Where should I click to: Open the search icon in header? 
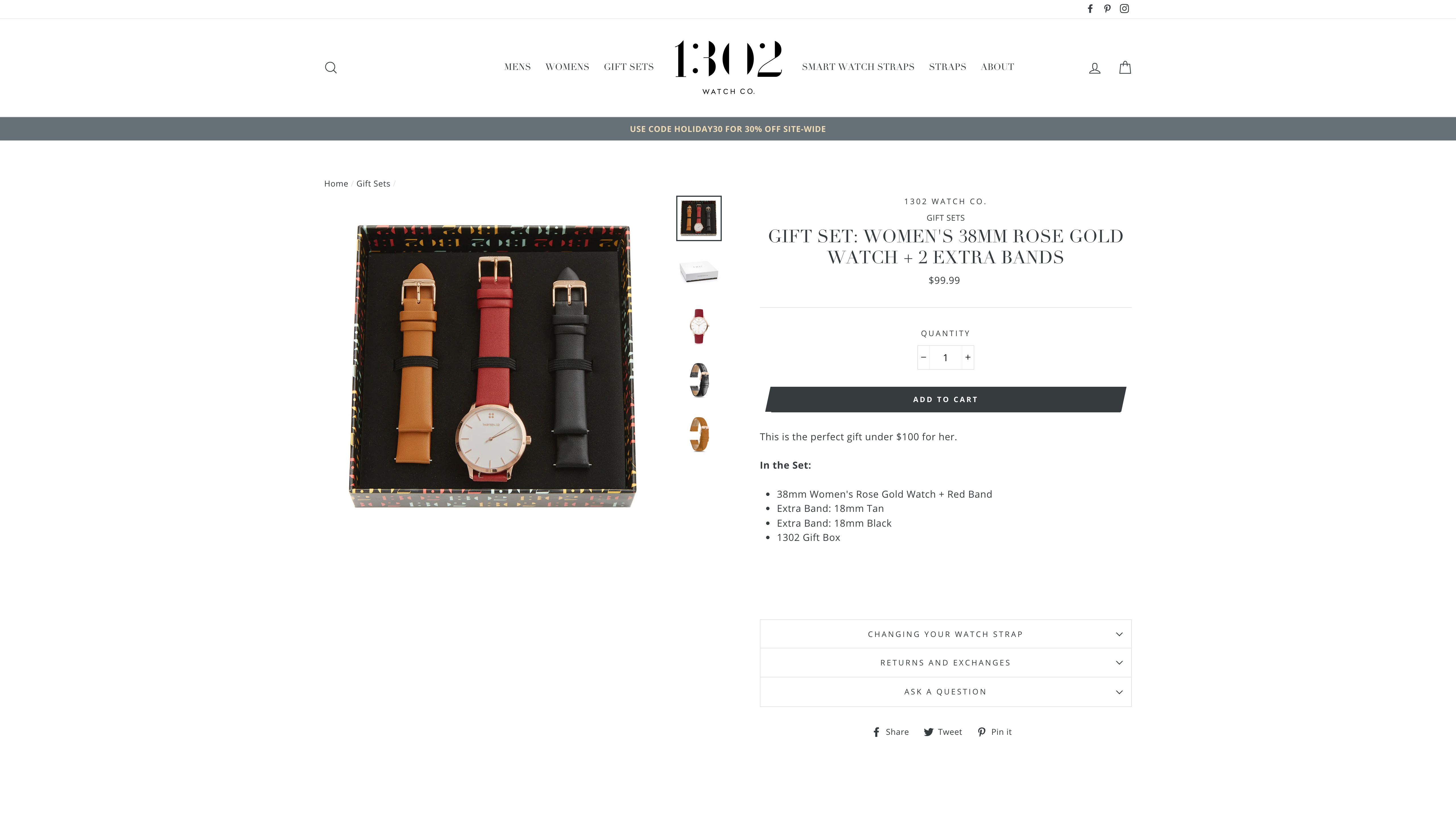[x=331, y=68]
